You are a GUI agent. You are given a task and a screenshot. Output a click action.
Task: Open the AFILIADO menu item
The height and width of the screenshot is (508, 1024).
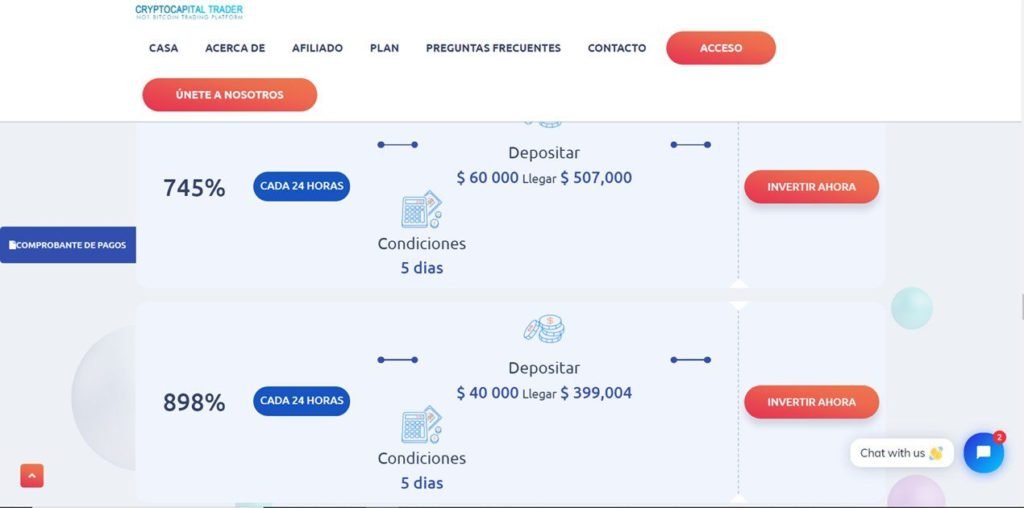tap(317, 48)
